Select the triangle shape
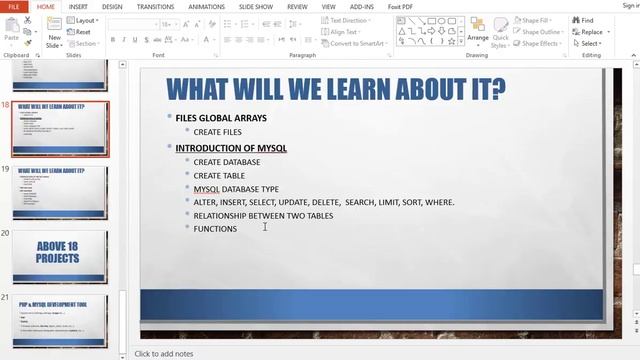The image size is (640, 360). pyautogui.click(x=402, y=31)
